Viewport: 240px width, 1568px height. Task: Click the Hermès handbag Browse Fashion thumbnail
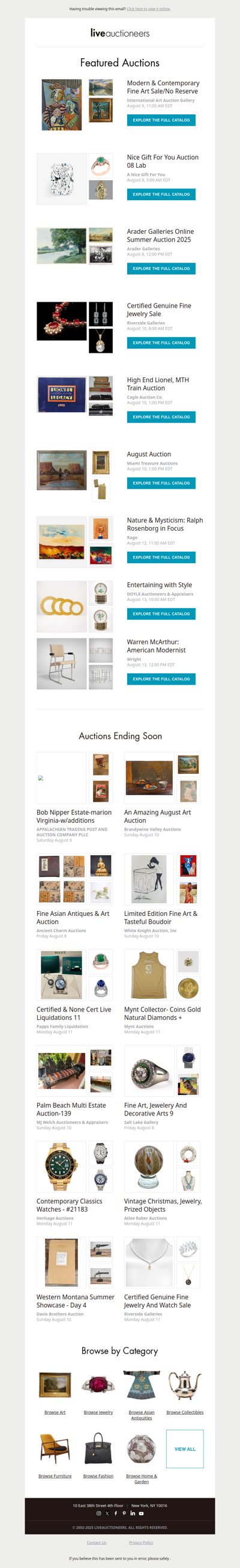[98, 1448]
